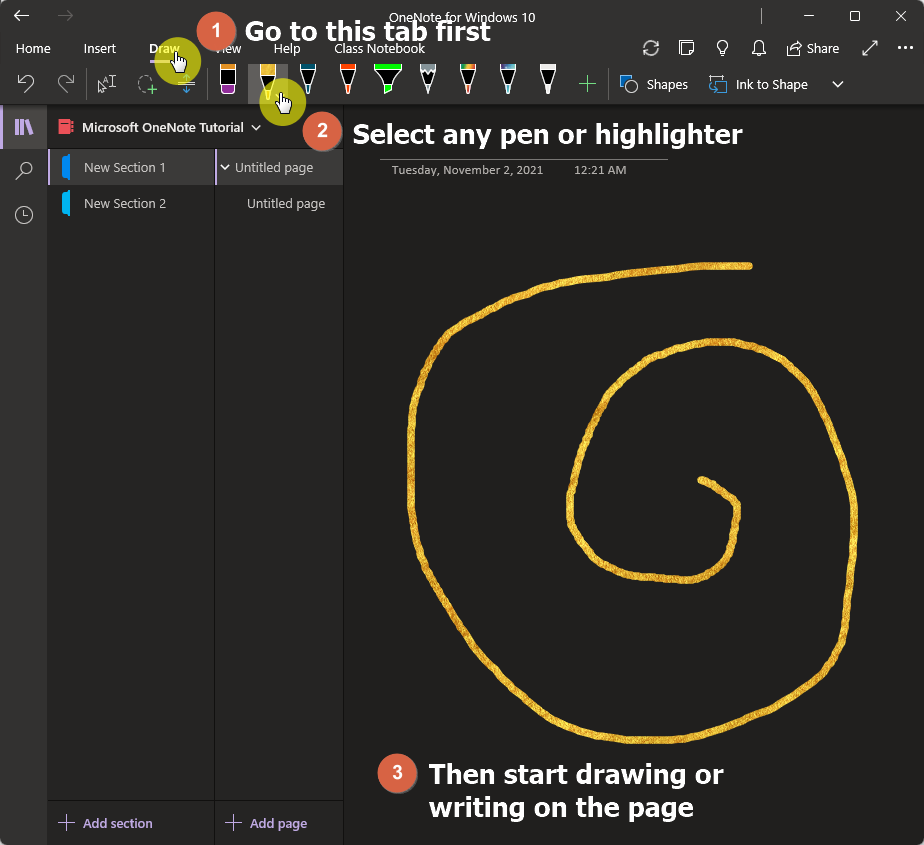Image resolution: width=924 pixels, height=845 pixels.
Task: Choose the Select Objects or Type Text tool
Action: click(x=107, y=84)
